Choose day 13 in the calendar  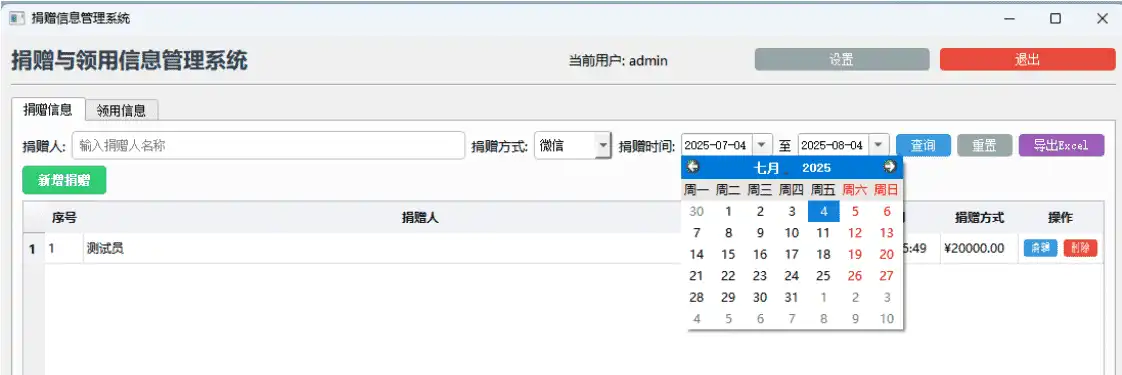(887, 233)
